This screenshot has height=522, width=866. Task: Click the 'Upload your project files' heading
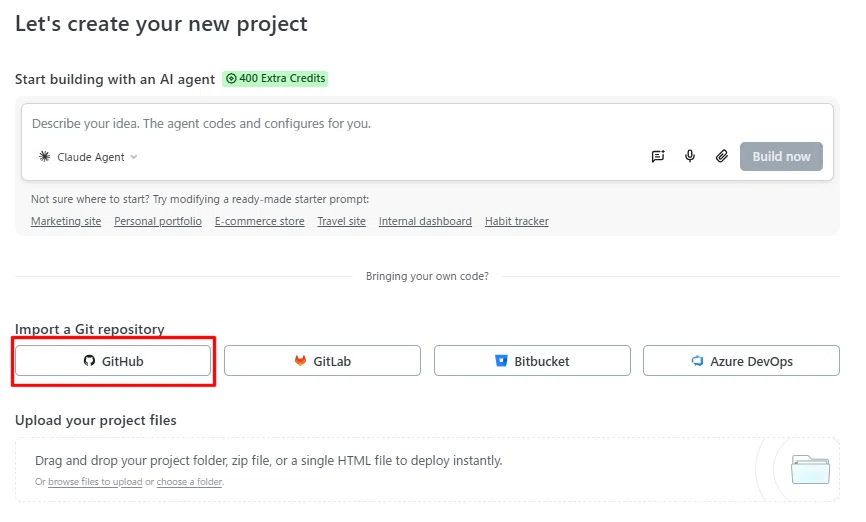[x=96, y=420]
